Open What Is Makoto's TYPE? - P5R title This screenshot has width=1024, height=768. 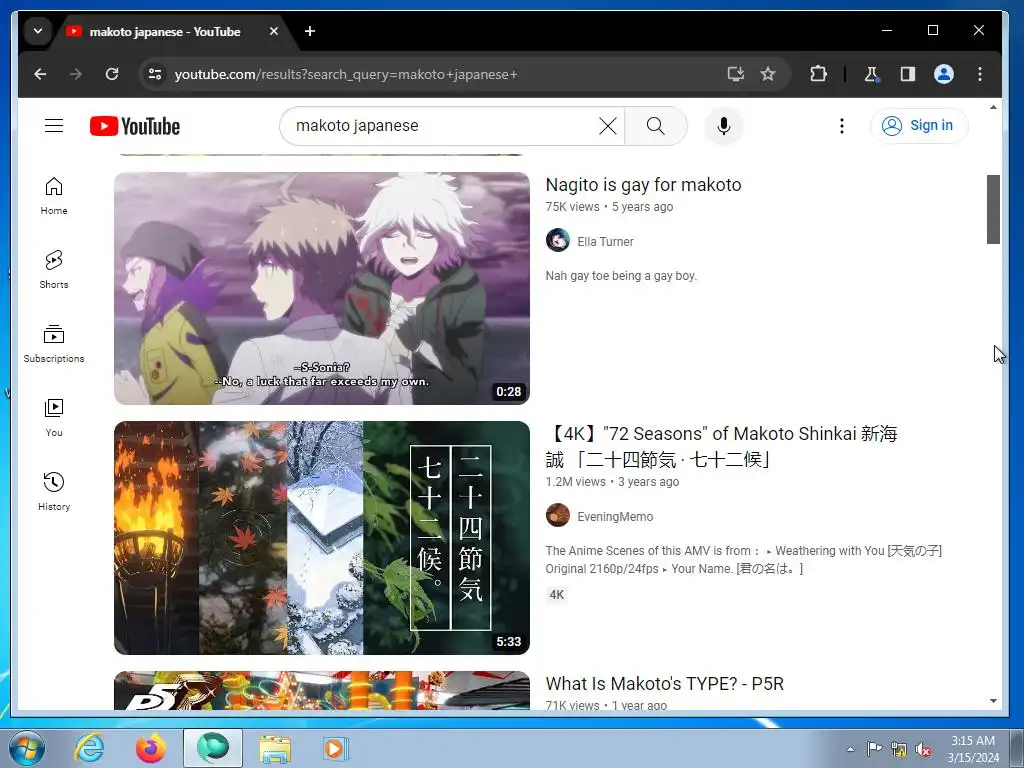tap(664, 684)
